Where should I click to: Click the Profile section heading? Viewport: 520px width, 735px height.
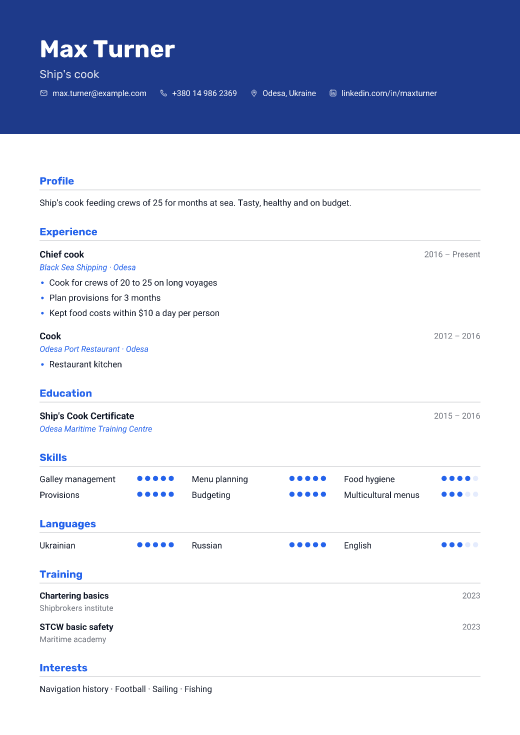pyautogui.click(x=57, y=181)
